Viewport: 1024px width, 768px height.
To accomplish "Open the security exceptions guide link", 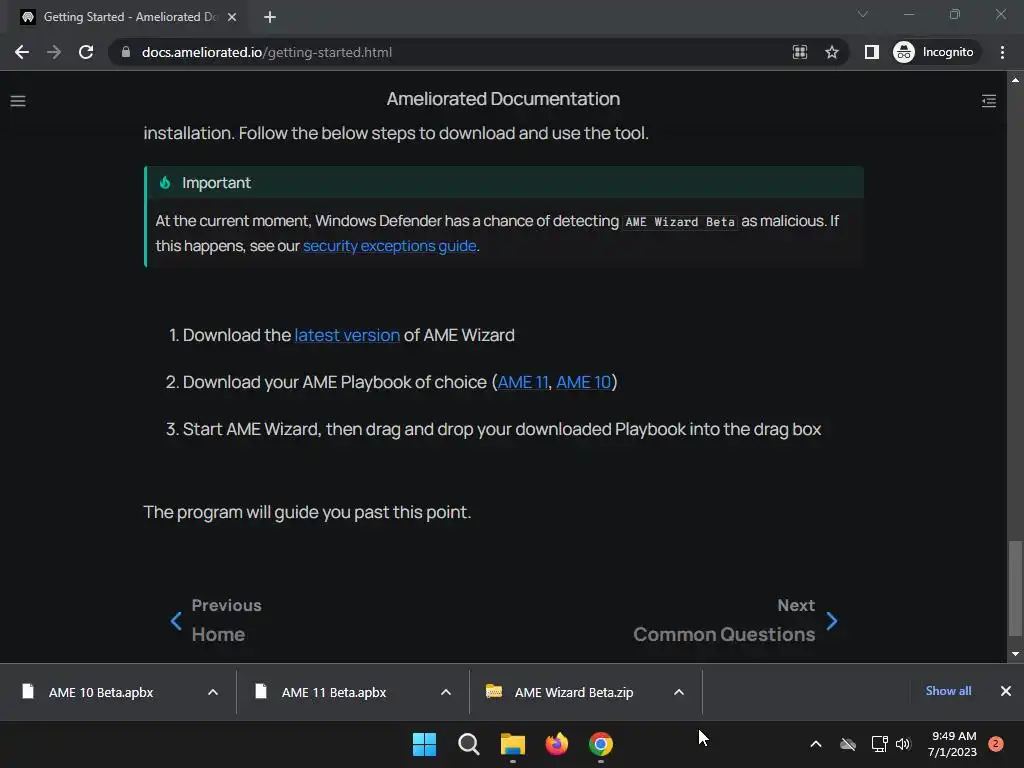I will 389,246.
